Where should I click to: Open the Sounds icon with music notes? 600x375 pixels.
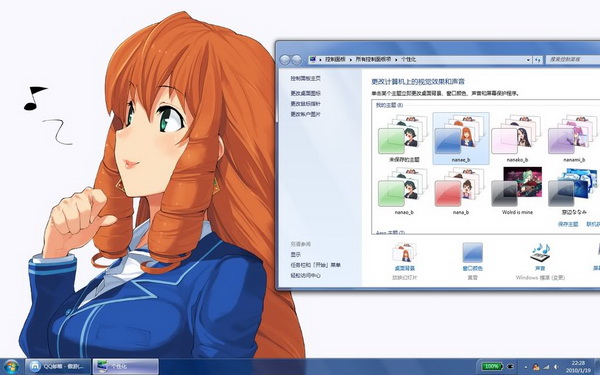[540, 256]
